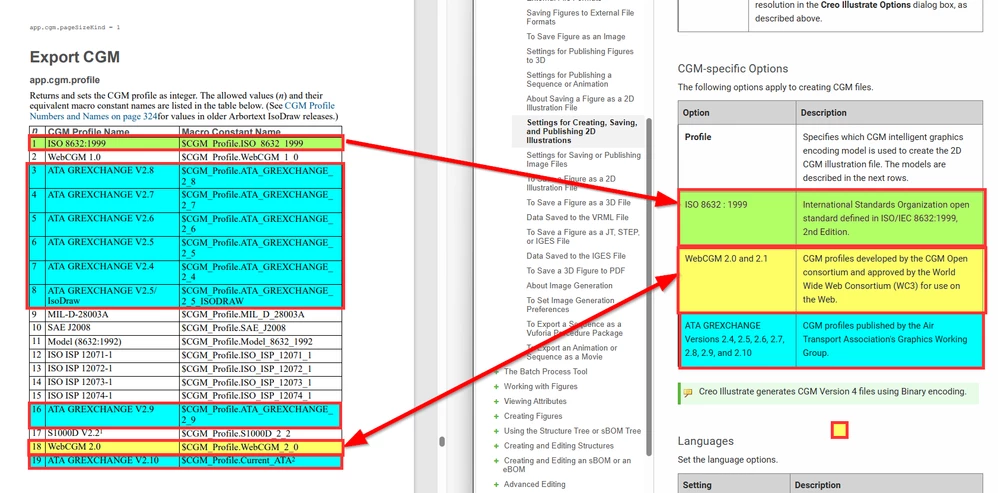Open 'About Image Generation' topic
Image resolution: width=998 pixels, height=493 pixels.
(x=569, y=286)
